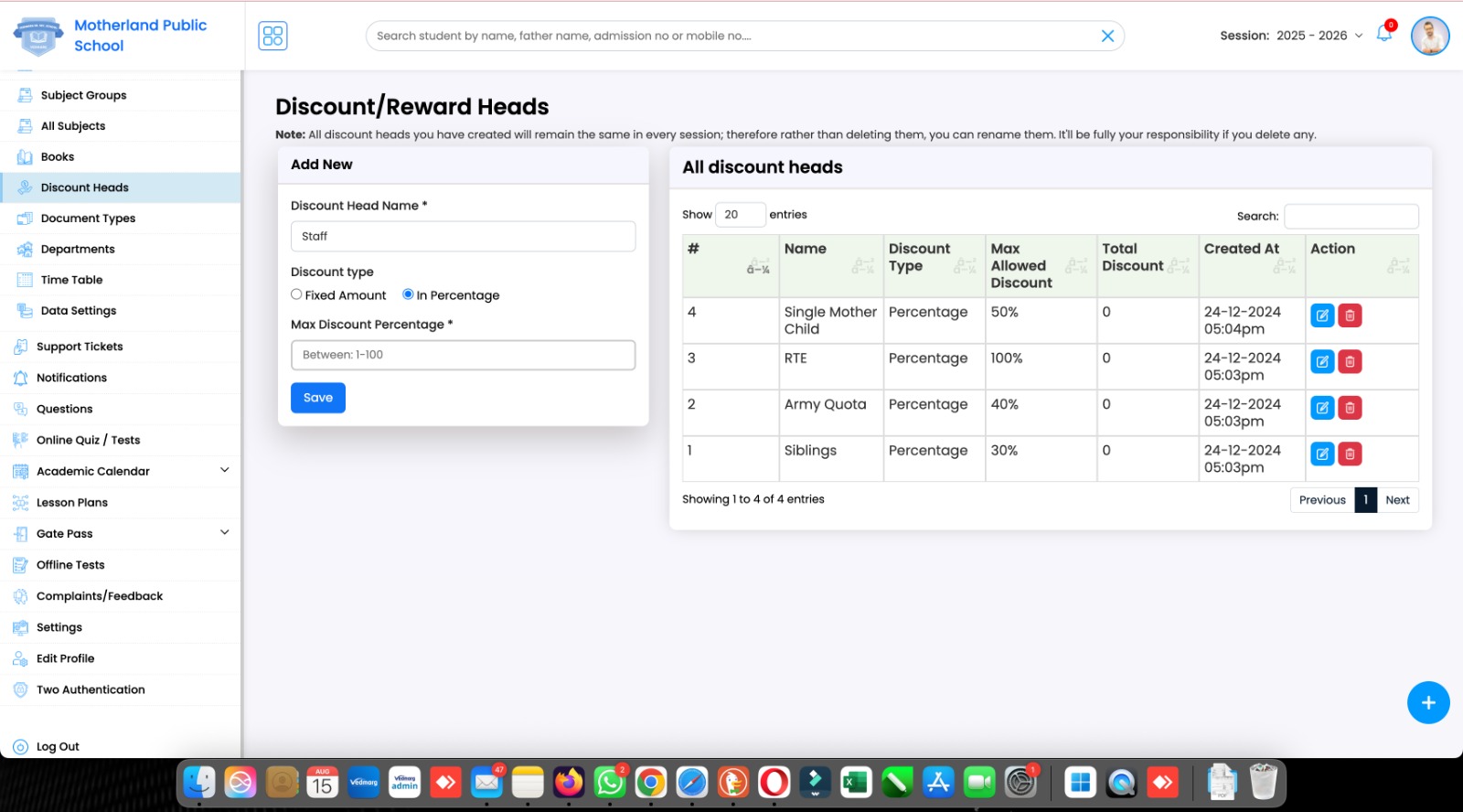1463x812 pixels.
Task: Open the notifications bell icon
Action: [1383, 34]
